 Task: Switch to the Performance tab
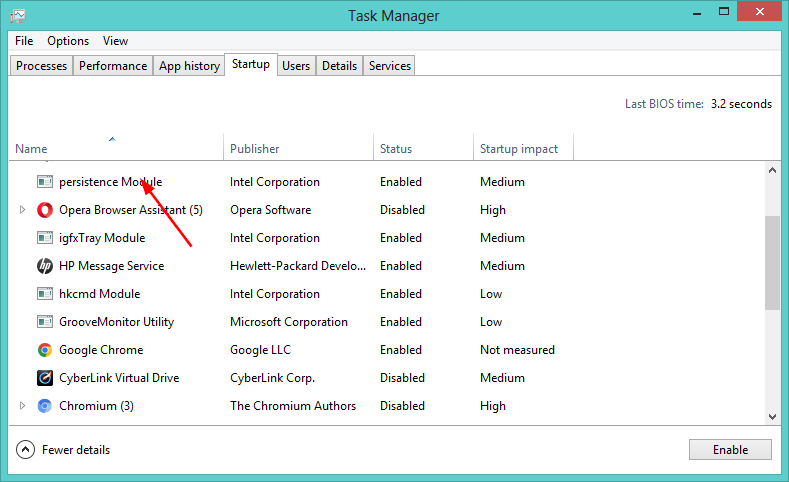tap(113, 66)
